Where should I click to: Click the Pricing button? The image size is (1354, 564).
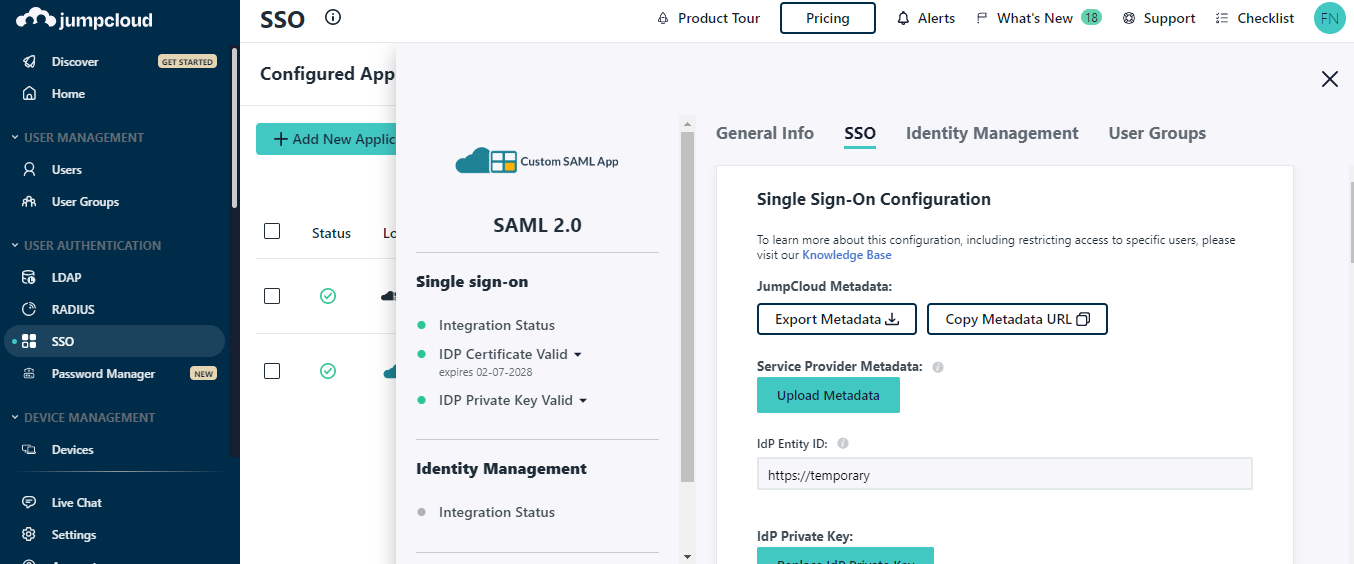click(828, 18)
